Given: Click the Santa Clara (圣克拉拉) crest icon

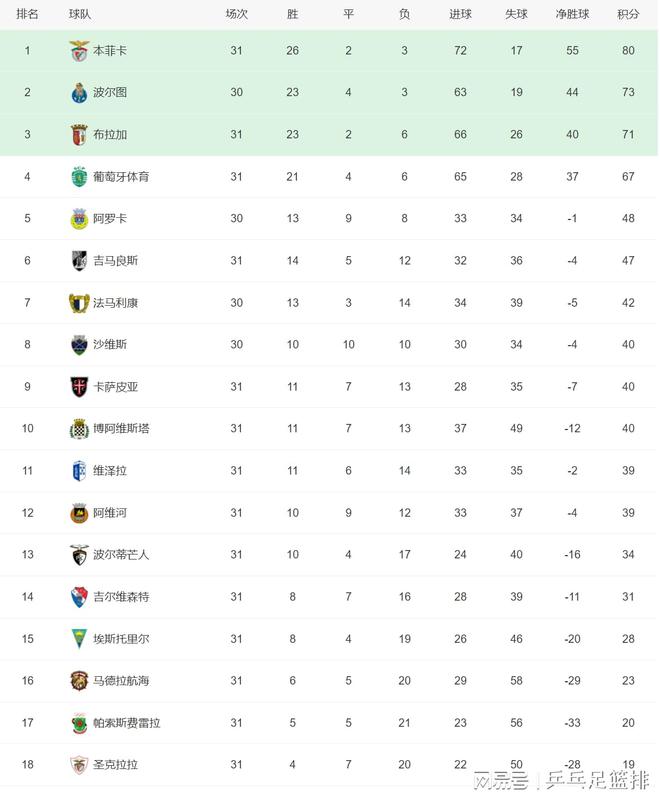Looking at the screenshot, I should pos(80,764).
